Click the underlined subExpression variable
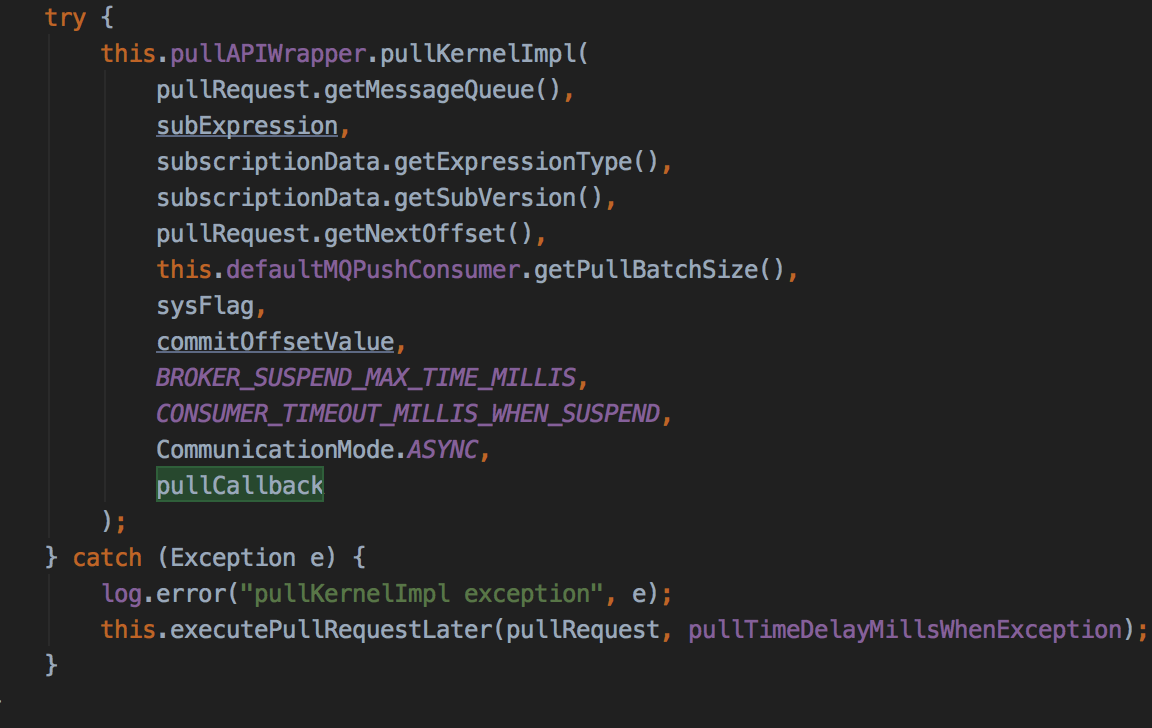Image resolution: width=1152 pixels, height=728 pixels. pos(247,126)
